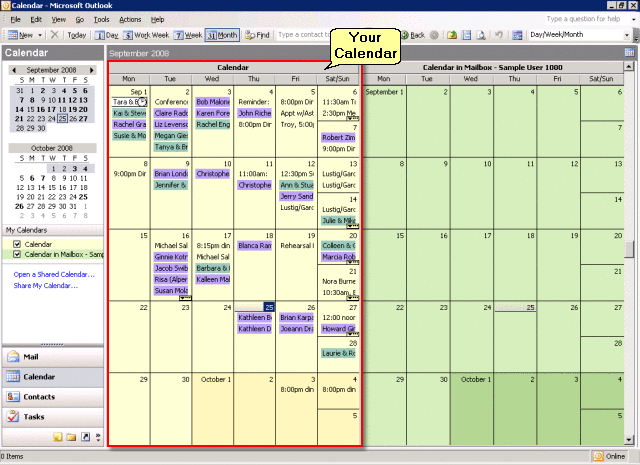Go to previous month in date navigator
Screen dimensions: 640x465
(14, 70)
